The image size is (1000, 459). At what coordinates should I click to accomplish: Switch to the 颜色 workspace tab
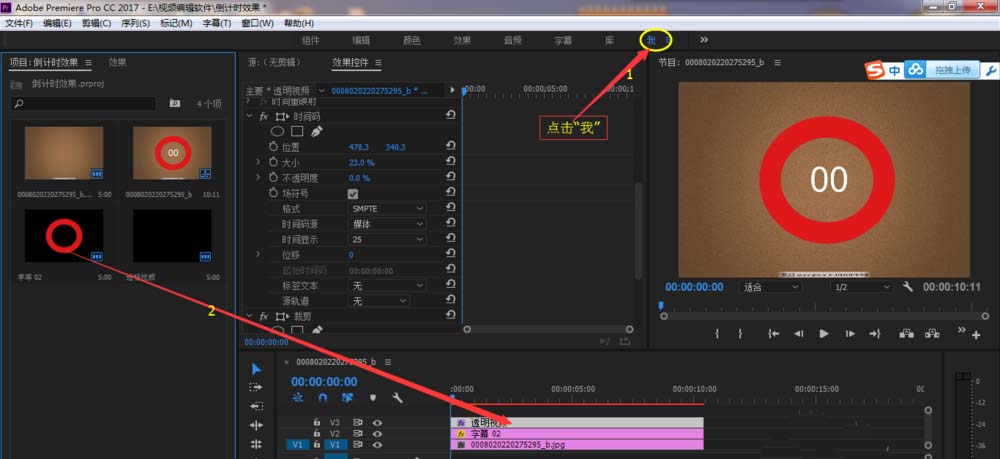tap(411, 40)
